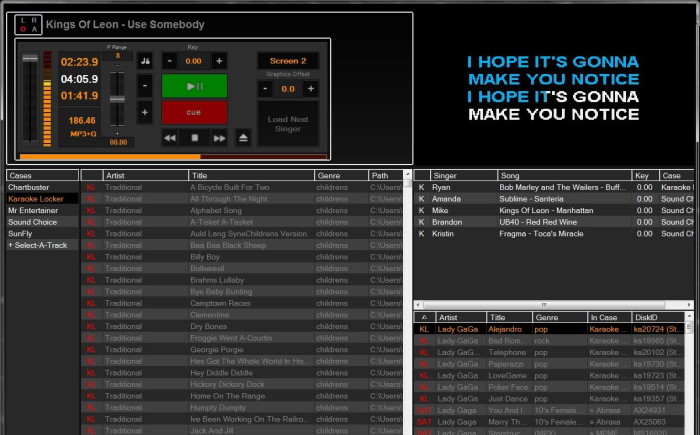Click the LROA channel selector icon
The height and width of the screenshot is (435, 700).
coord(28,25)
